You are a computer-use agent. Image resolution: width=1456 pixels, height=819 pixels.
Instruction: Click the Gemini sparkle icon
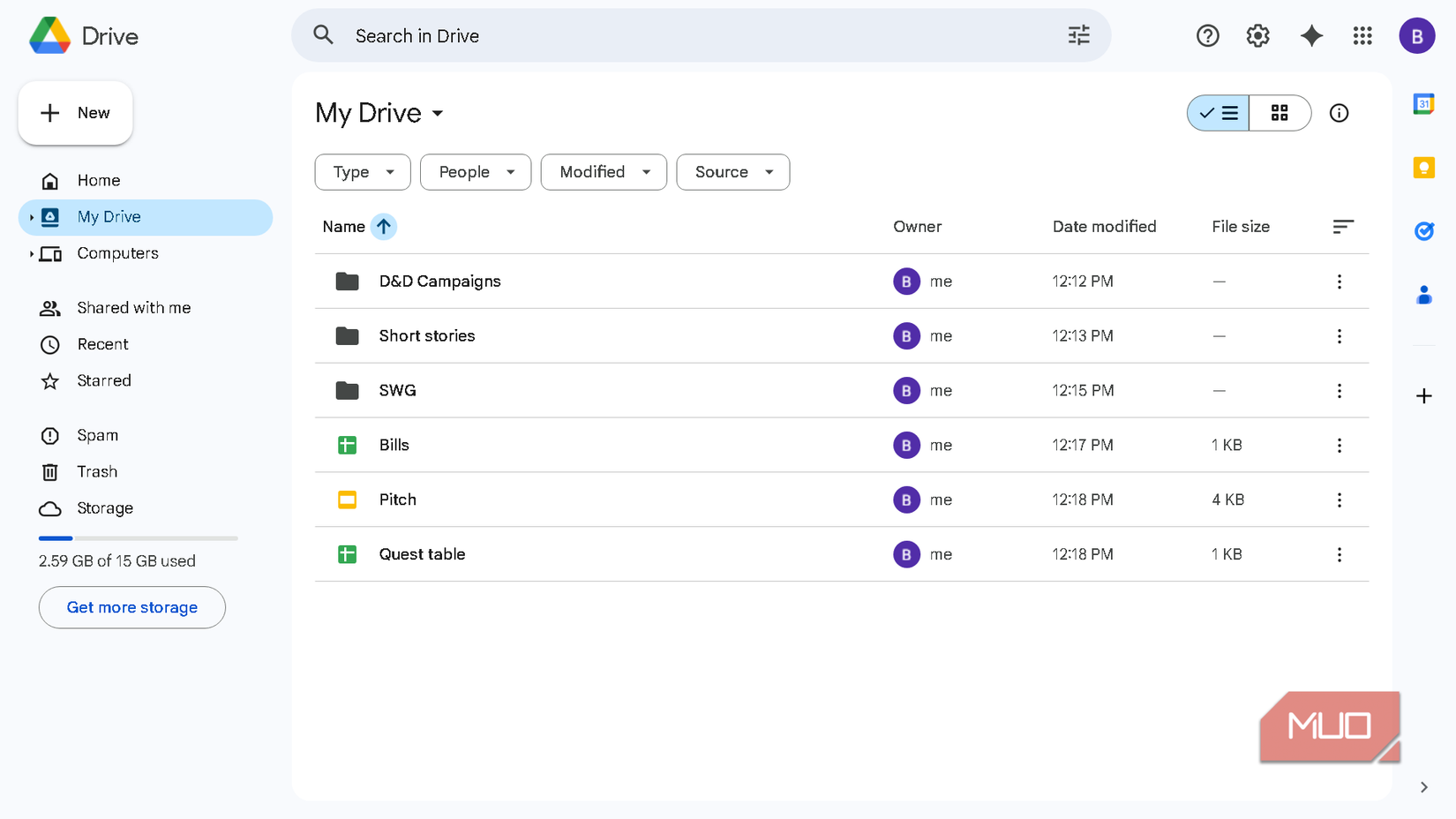point(1311,36)
